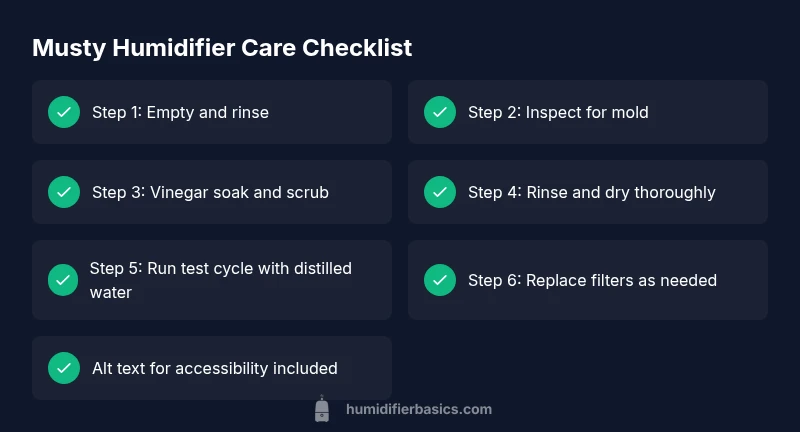The height and width of the screenshot is (432, 800).
Task: Toggle checkmark beside 'Vinegar soak and scrub'
Action: tap(64, 192)
